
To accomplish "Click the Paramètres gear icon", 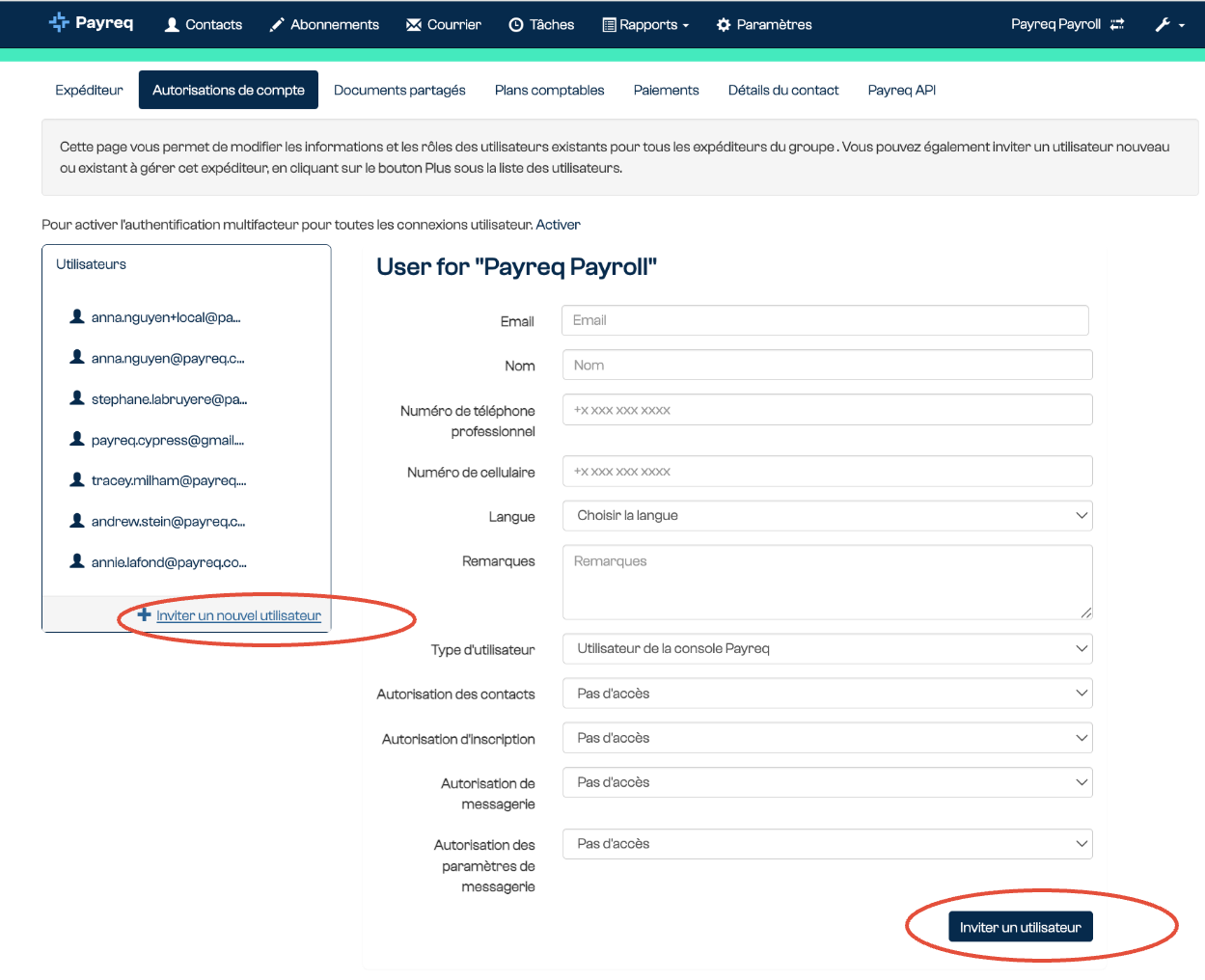I will (724, 25).
